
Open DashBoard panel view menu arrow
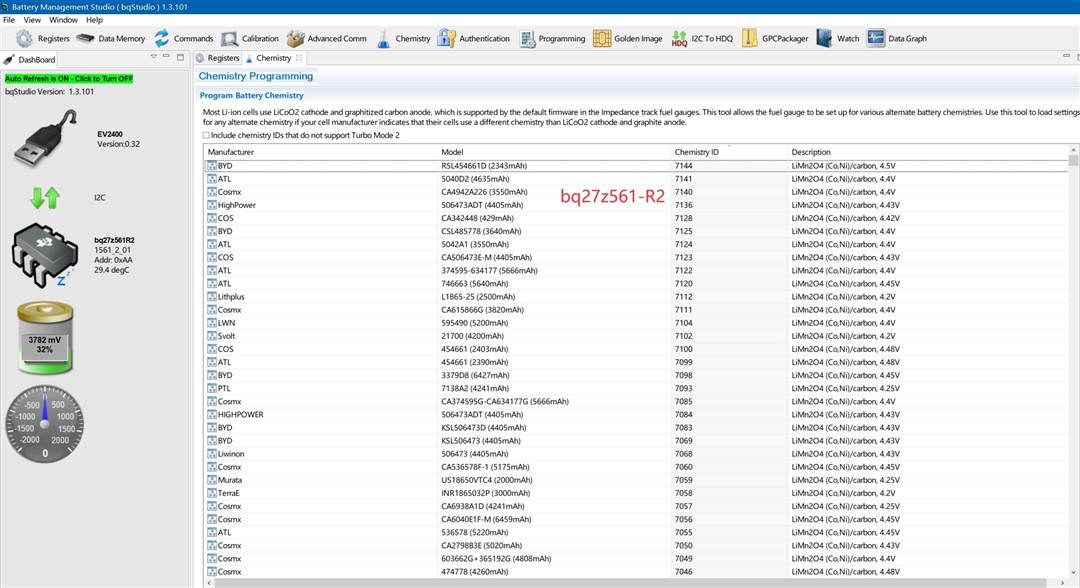(153, 57)
